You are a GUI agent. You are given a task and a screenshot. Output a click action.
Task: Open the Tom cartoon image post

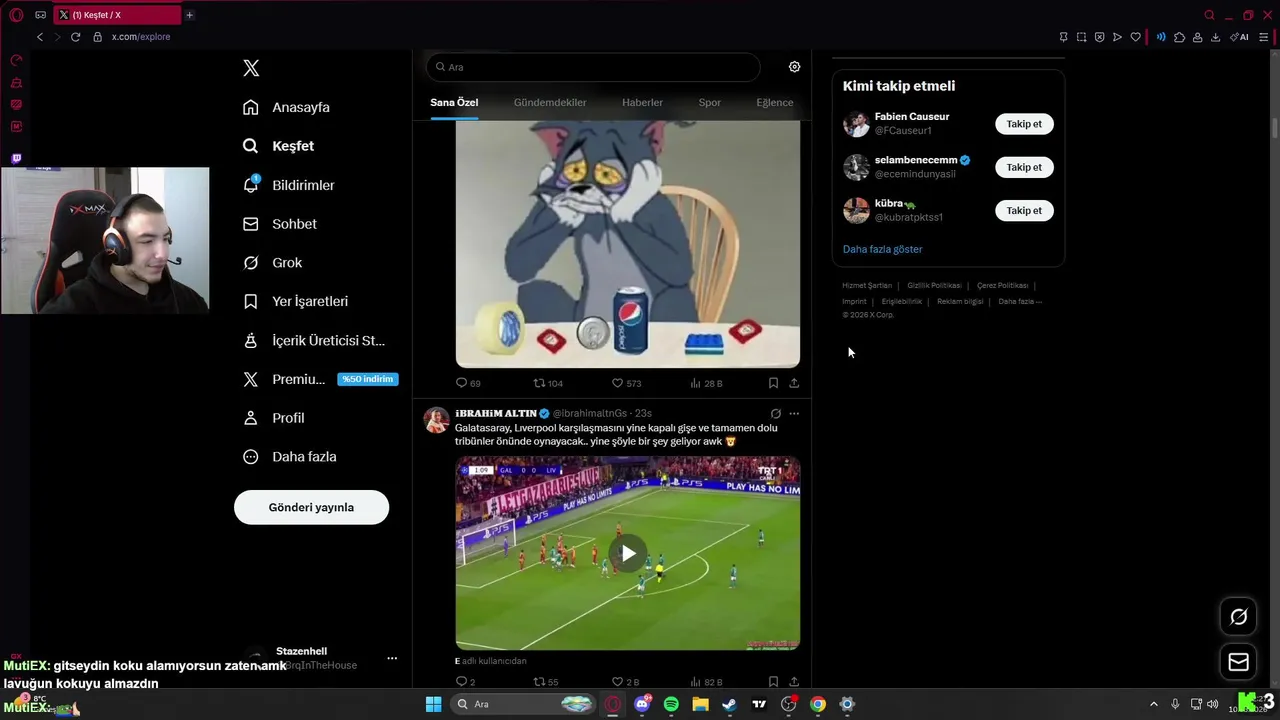pos(627,244)
